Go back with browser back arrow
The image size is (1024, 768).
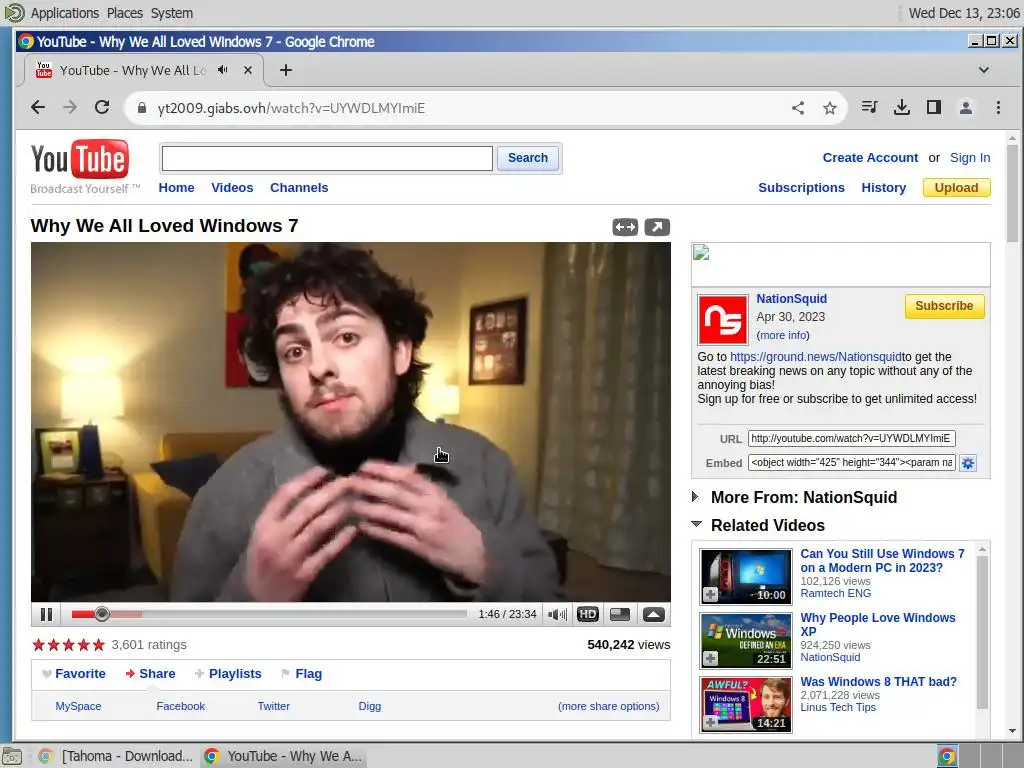pyautogui.click(x=38, y=108)
